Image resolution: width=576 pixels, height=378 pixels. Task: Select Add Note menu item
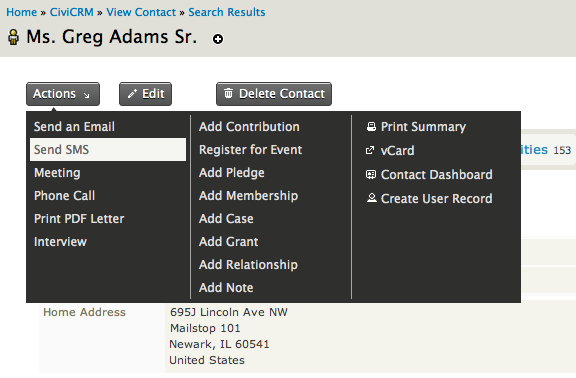226,288
